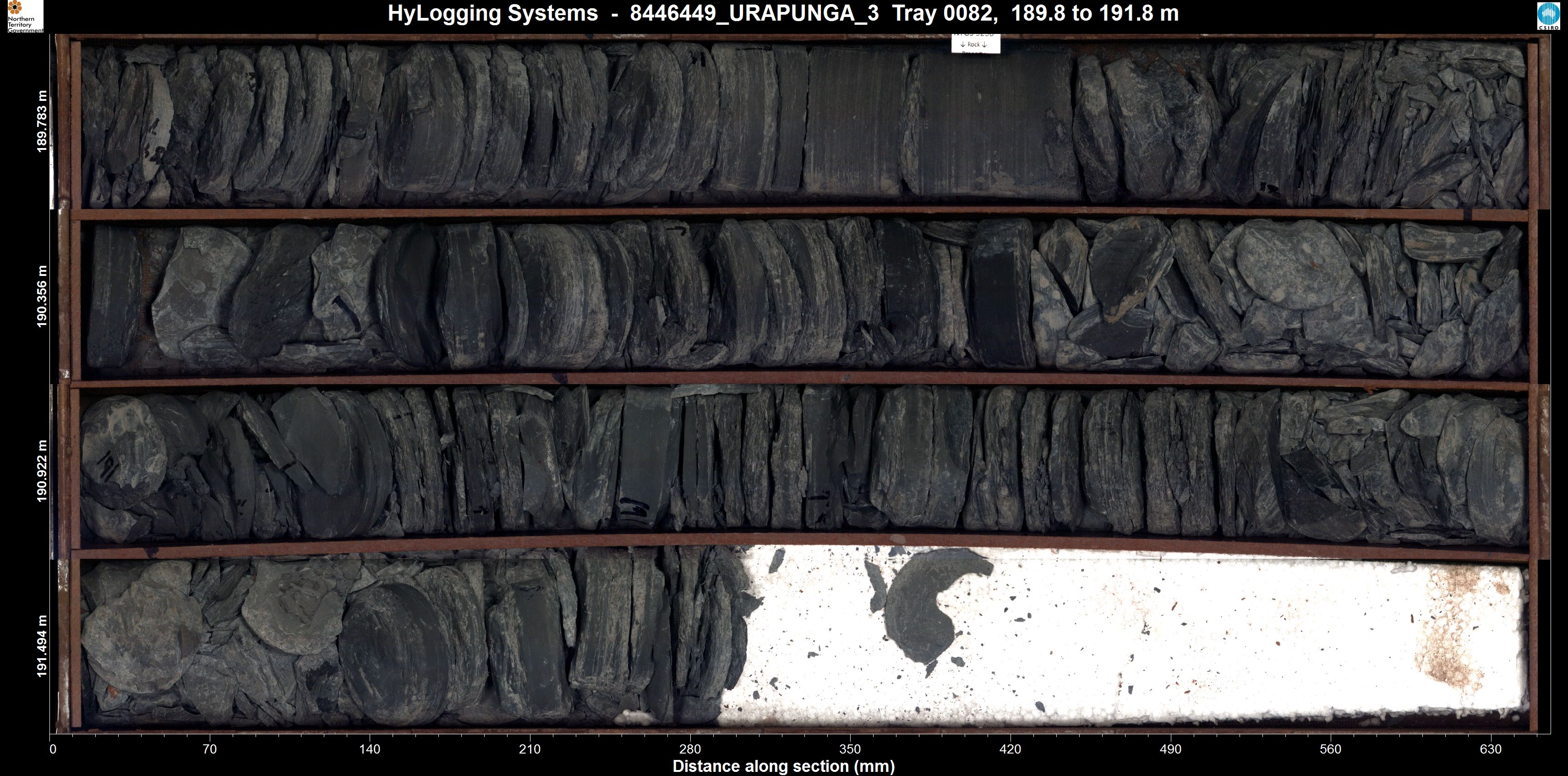Click the CSIRO logo in the corner
Image resolution: width=1568 pixels, height=776 pixels.
click(1548, 17)
